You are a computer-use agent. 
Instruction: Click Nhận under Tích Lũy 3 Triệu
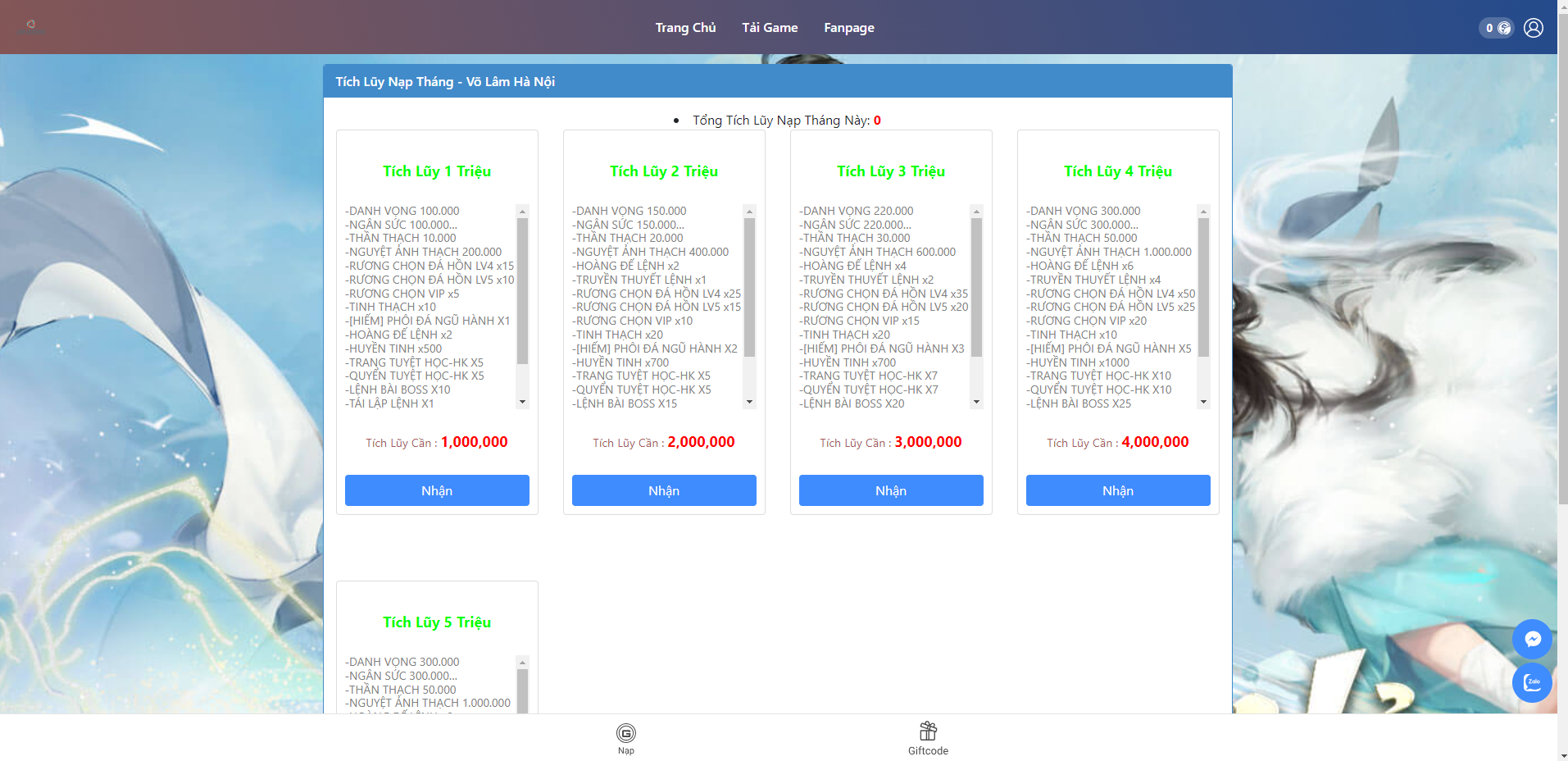tap(891, 490)
